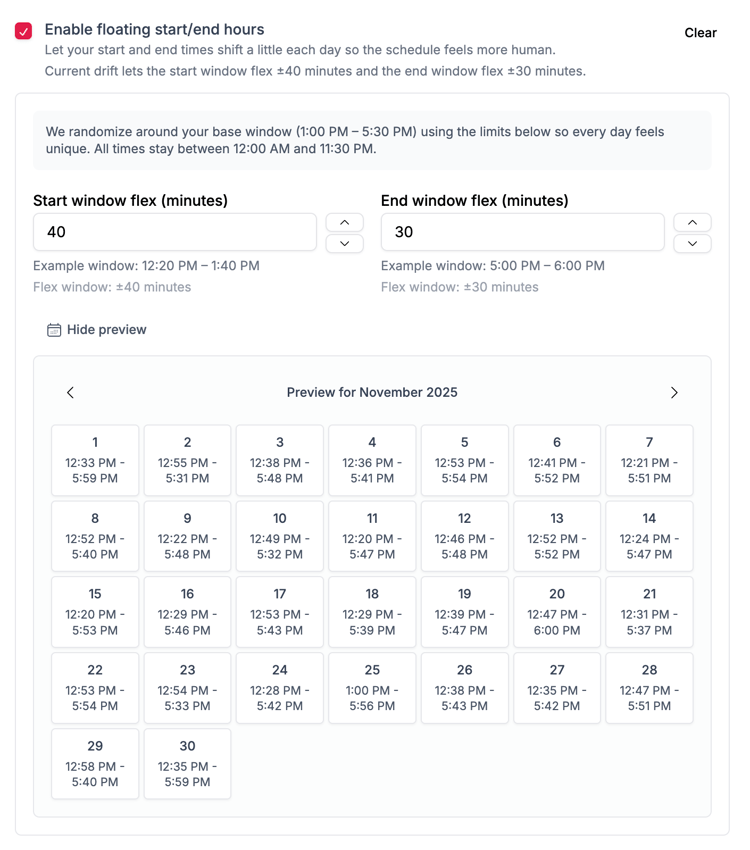Select the Start window flex input showing 40
750x850 pixels.
pos(175,232)
